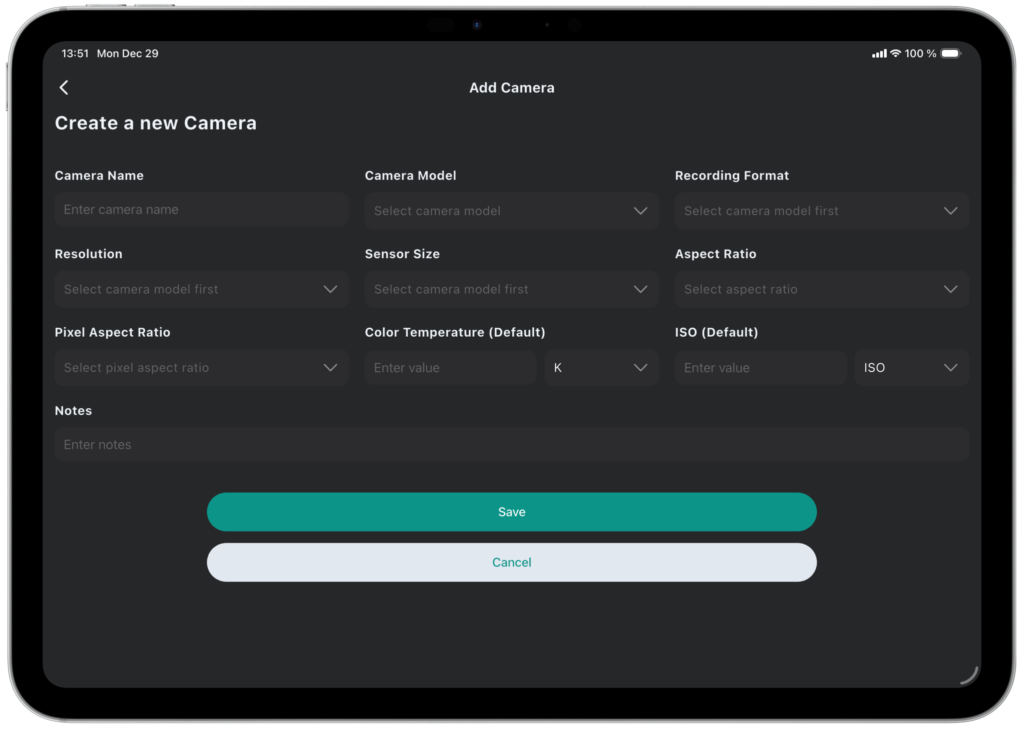1024x729 pixels.
Task: Change the color temperature K unit
Action: pos(601,368)
